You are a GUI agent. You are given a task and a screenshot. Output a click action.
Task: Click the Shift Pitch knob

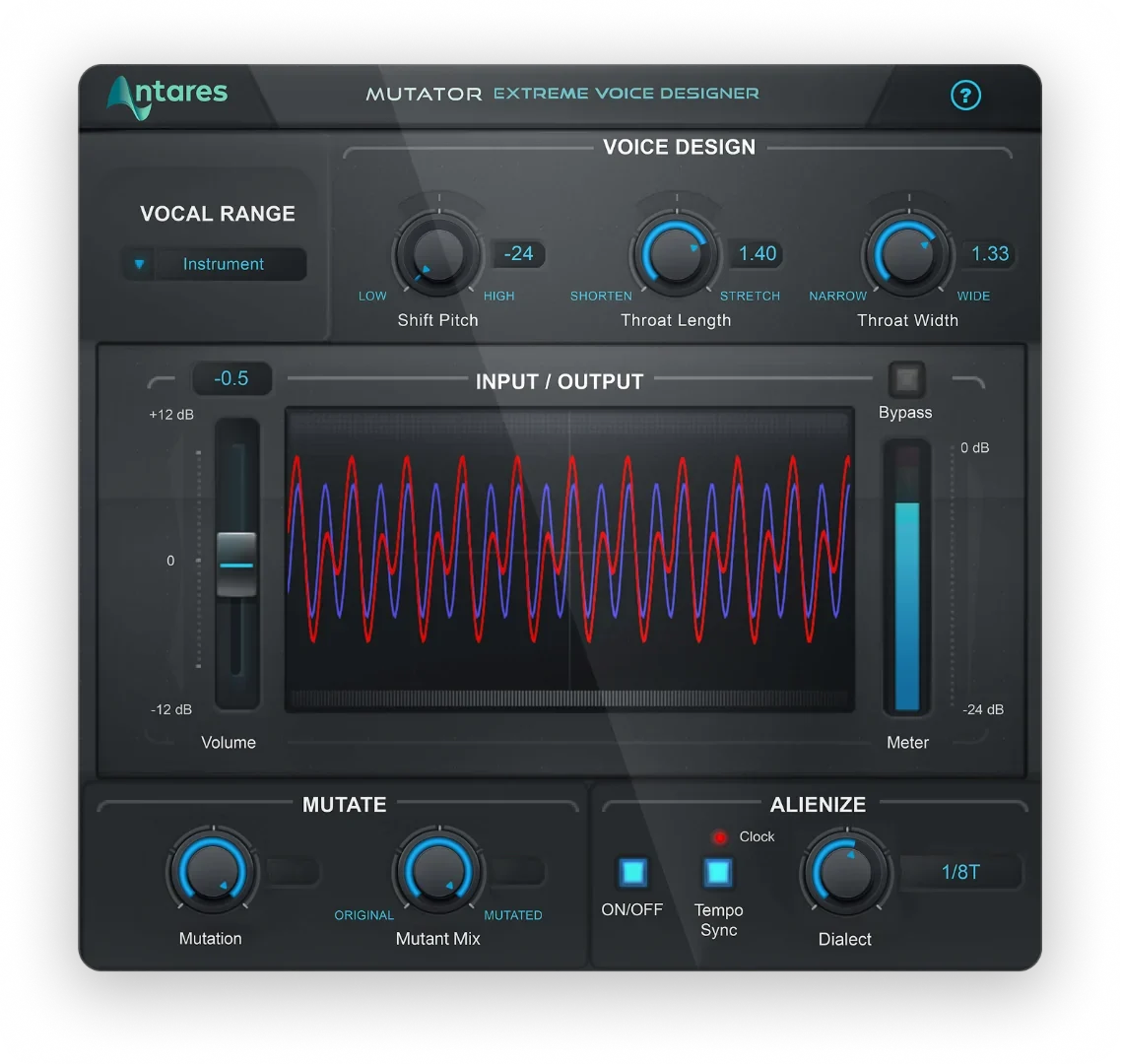[x=438, y=254]
